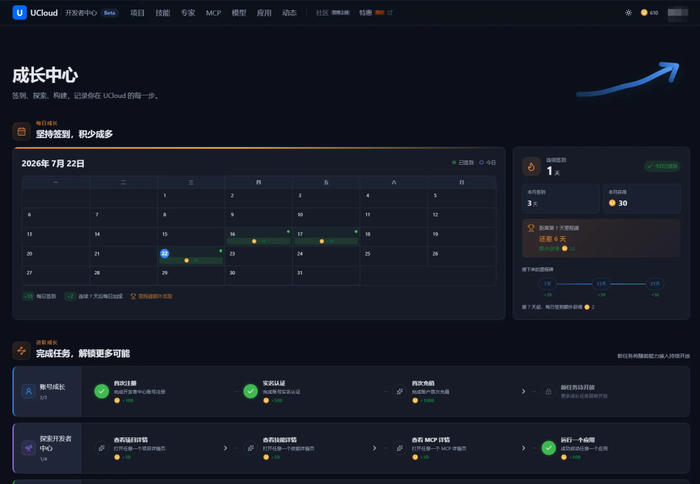Click the 还差 6 天 milestone text
This screenshot has height=484, width=700.
pyautogui.click(x=552, y=239)
